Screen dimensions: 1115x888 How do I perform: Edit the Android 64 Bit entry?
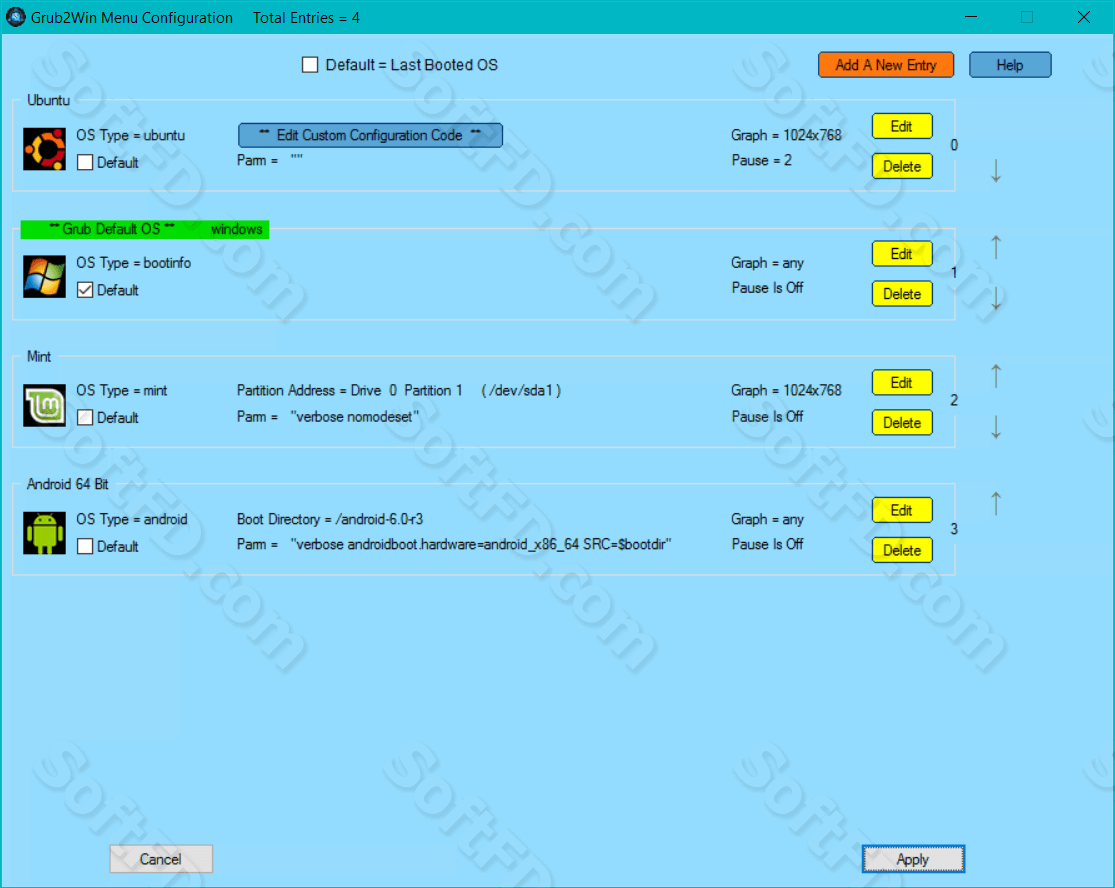[902, 510]
